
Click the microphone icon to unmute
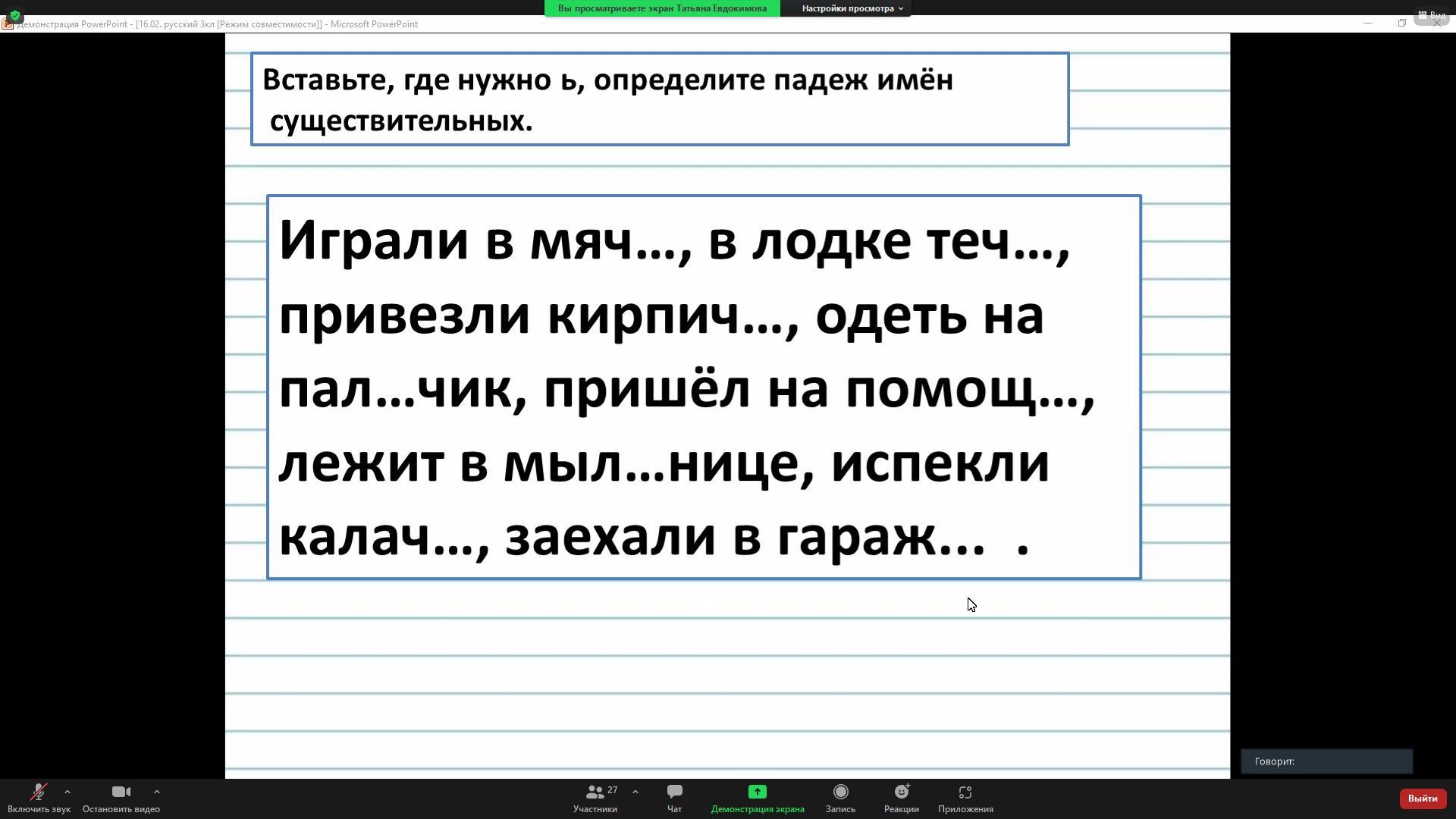click(38, 793)
